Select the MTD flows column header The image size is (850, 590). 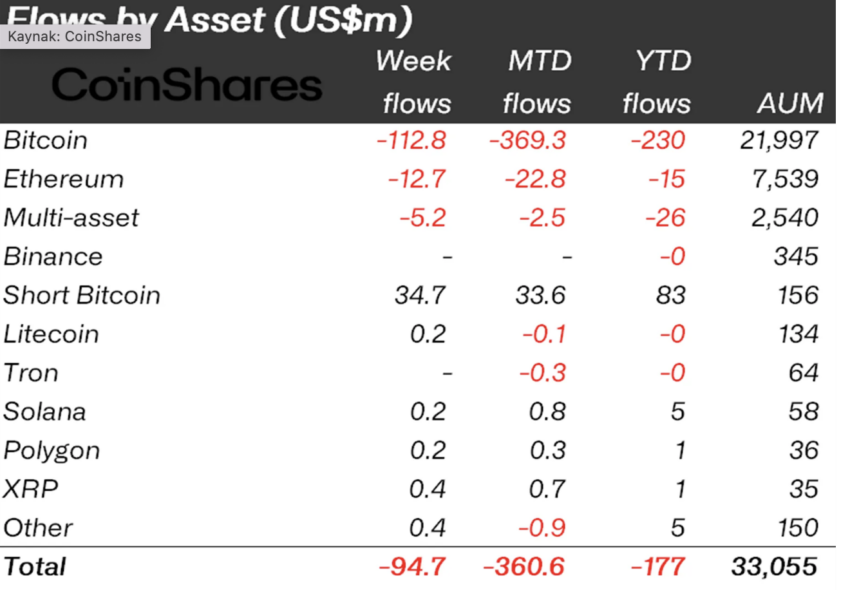537,82
